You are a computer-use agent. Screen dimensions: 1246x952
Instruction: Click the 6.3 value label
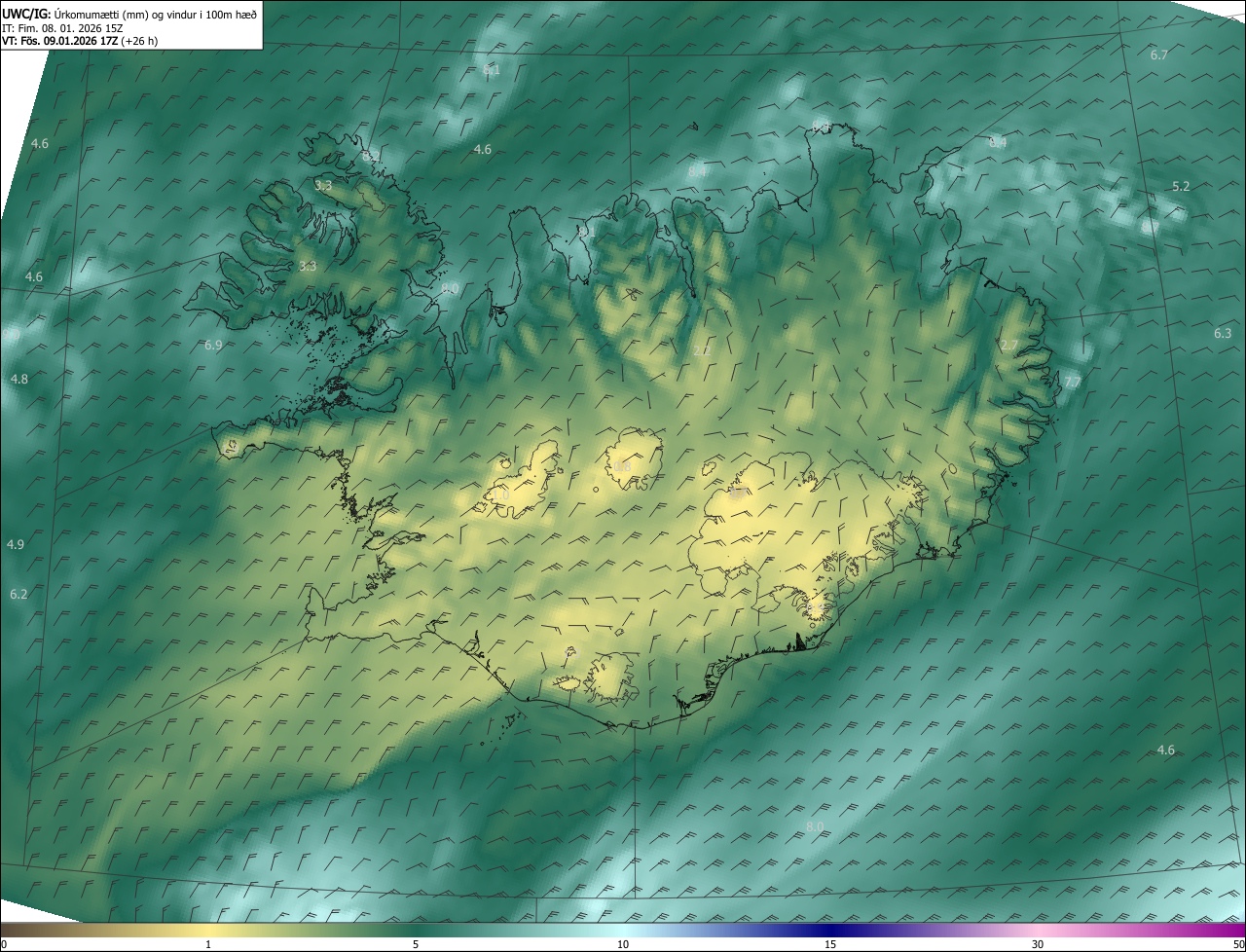1222,334
